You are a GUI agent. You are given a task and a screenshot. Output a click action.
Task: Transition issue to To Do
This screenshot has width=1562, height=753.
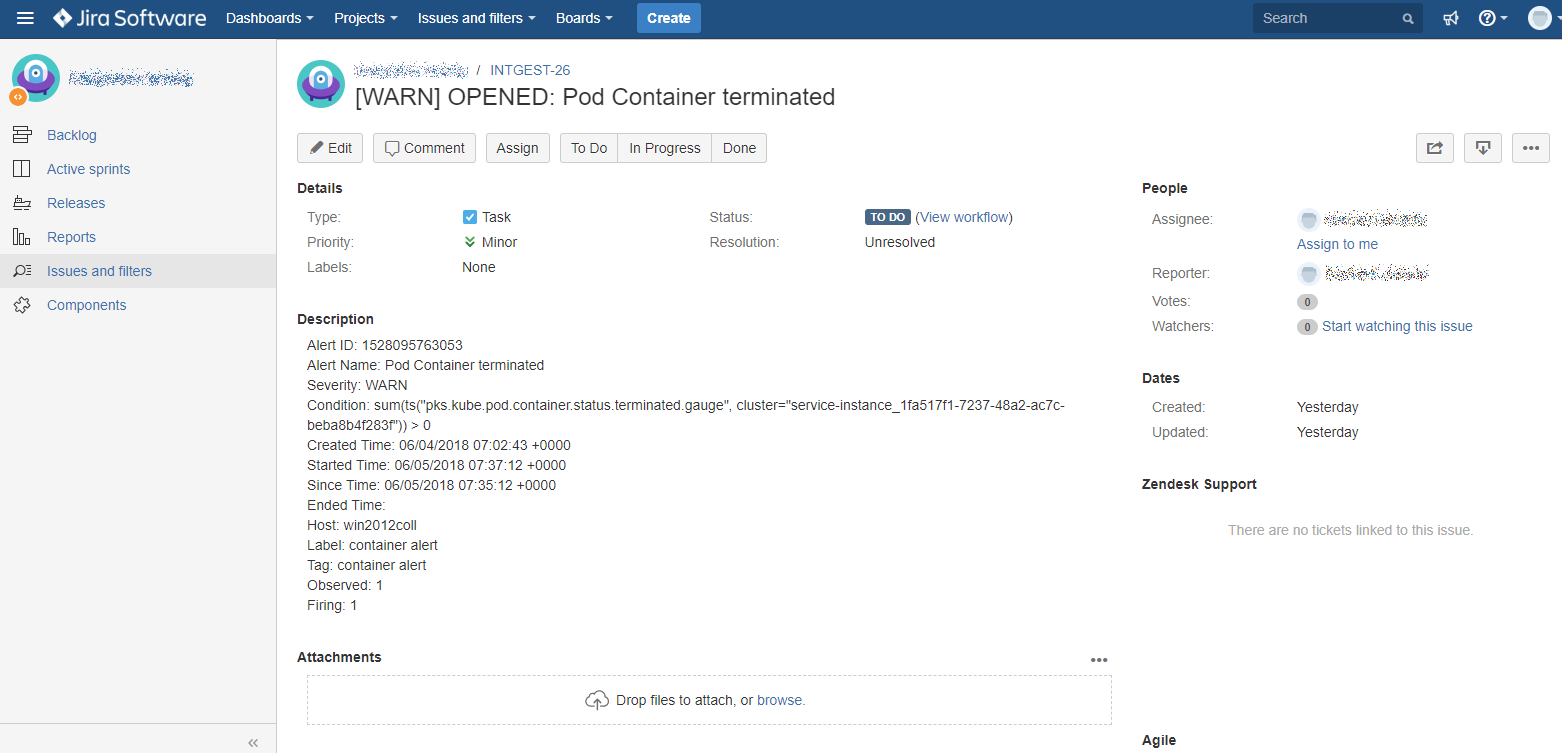(589, 148)
